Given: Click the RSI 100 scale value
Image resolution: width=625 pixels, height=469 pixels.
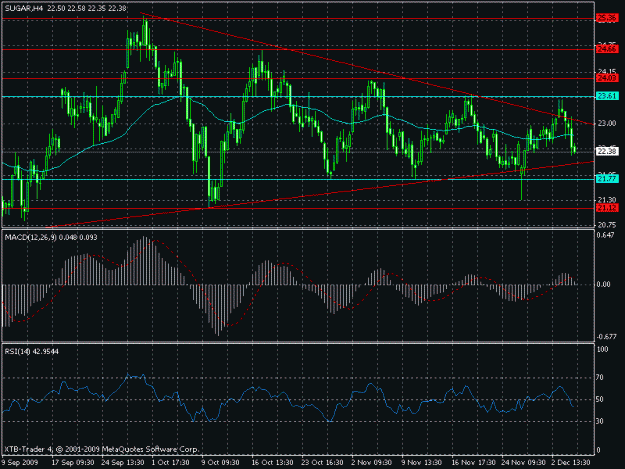Looking at the screenshot, I should pyautogui.click(x=603, y=349).
